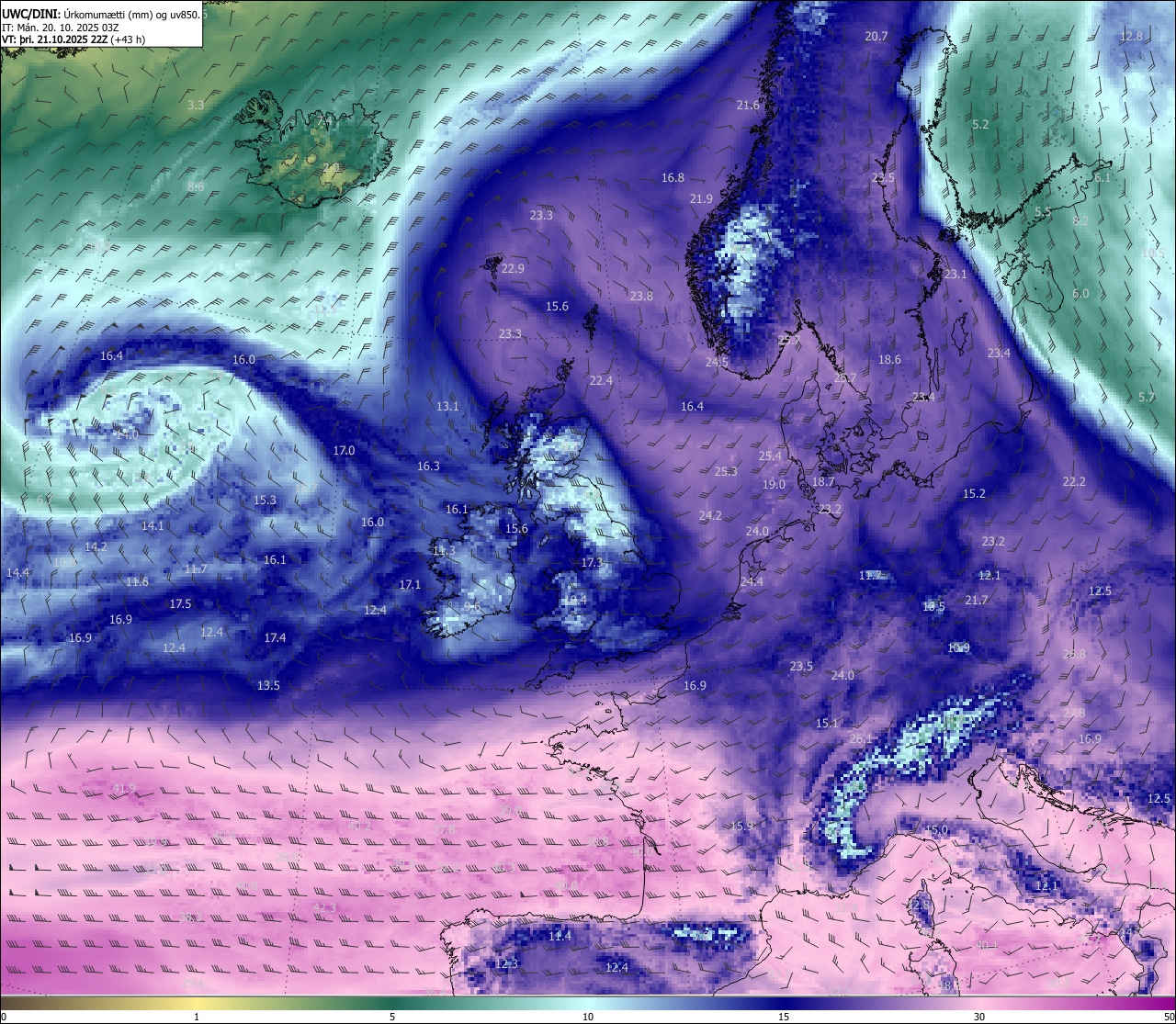Click the 10 tick label on color scale

588,1017
